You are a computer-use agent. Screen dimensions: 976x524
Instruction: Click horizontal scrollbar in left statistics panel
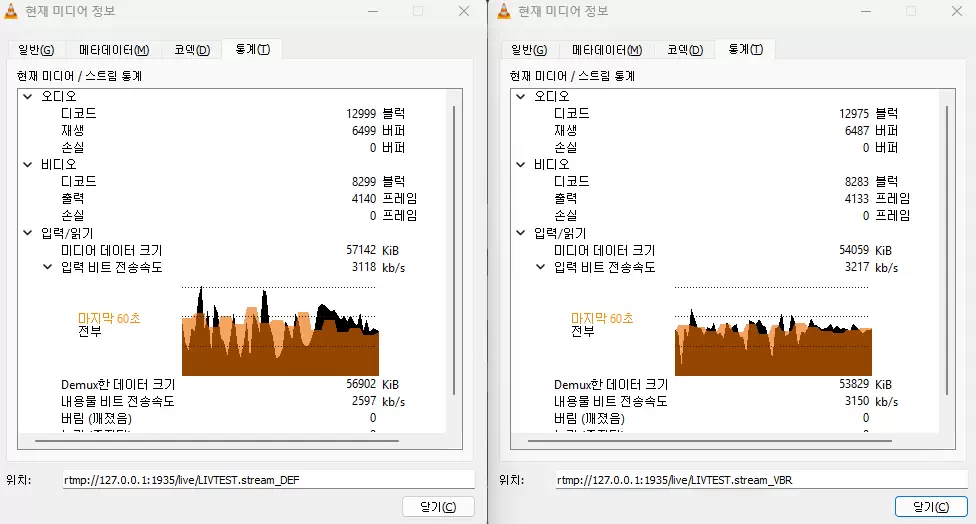217,441
